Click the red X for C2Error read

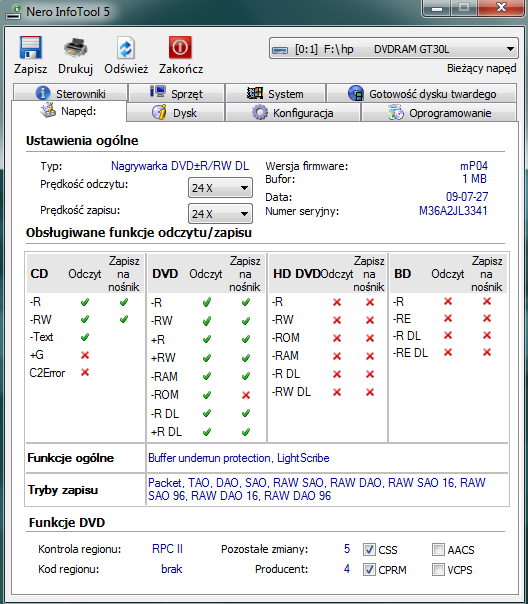[85, 372]
